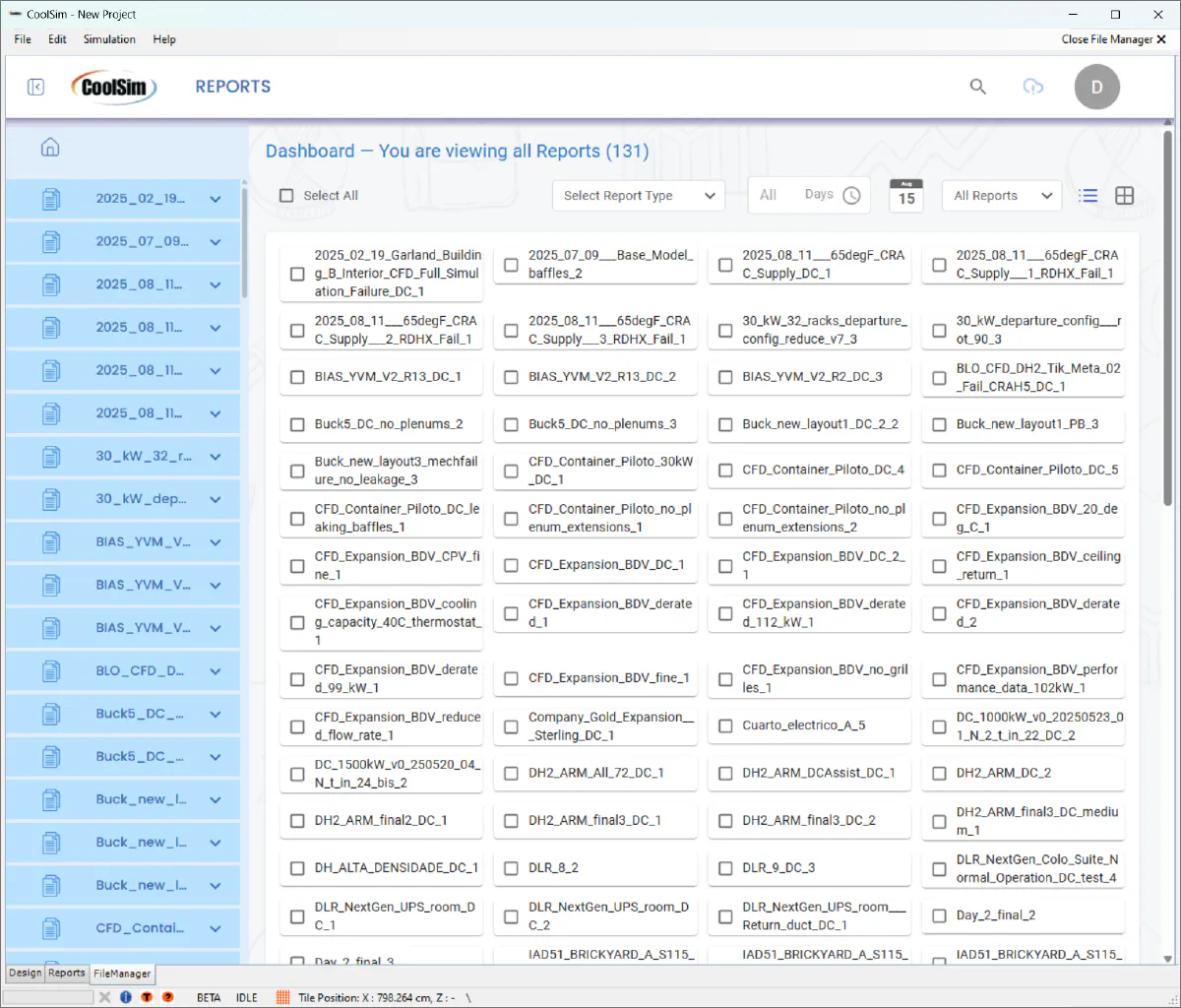Open the Simulation menu

click(x=109, y=39)
